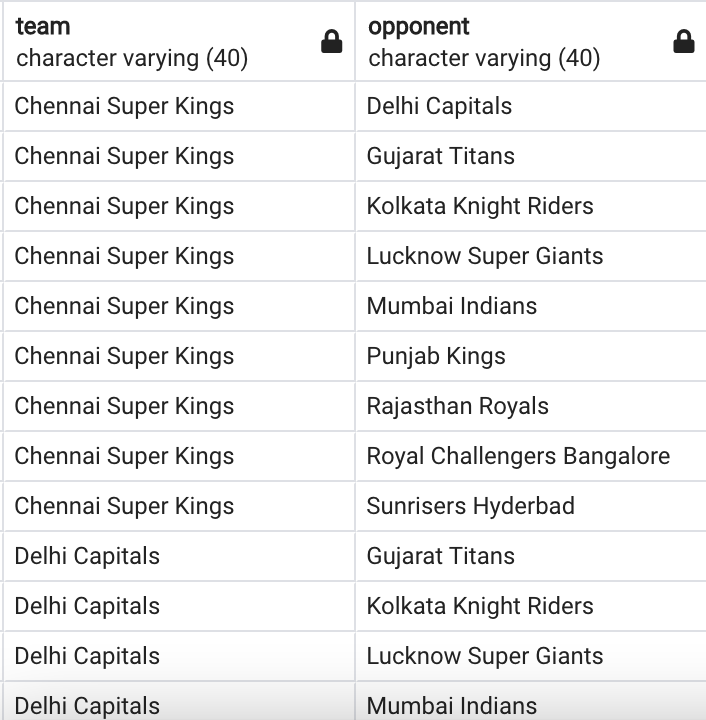The height and width of the screenshot is (720, 706).
Task: Select the team column header
Action: point(179,42)
